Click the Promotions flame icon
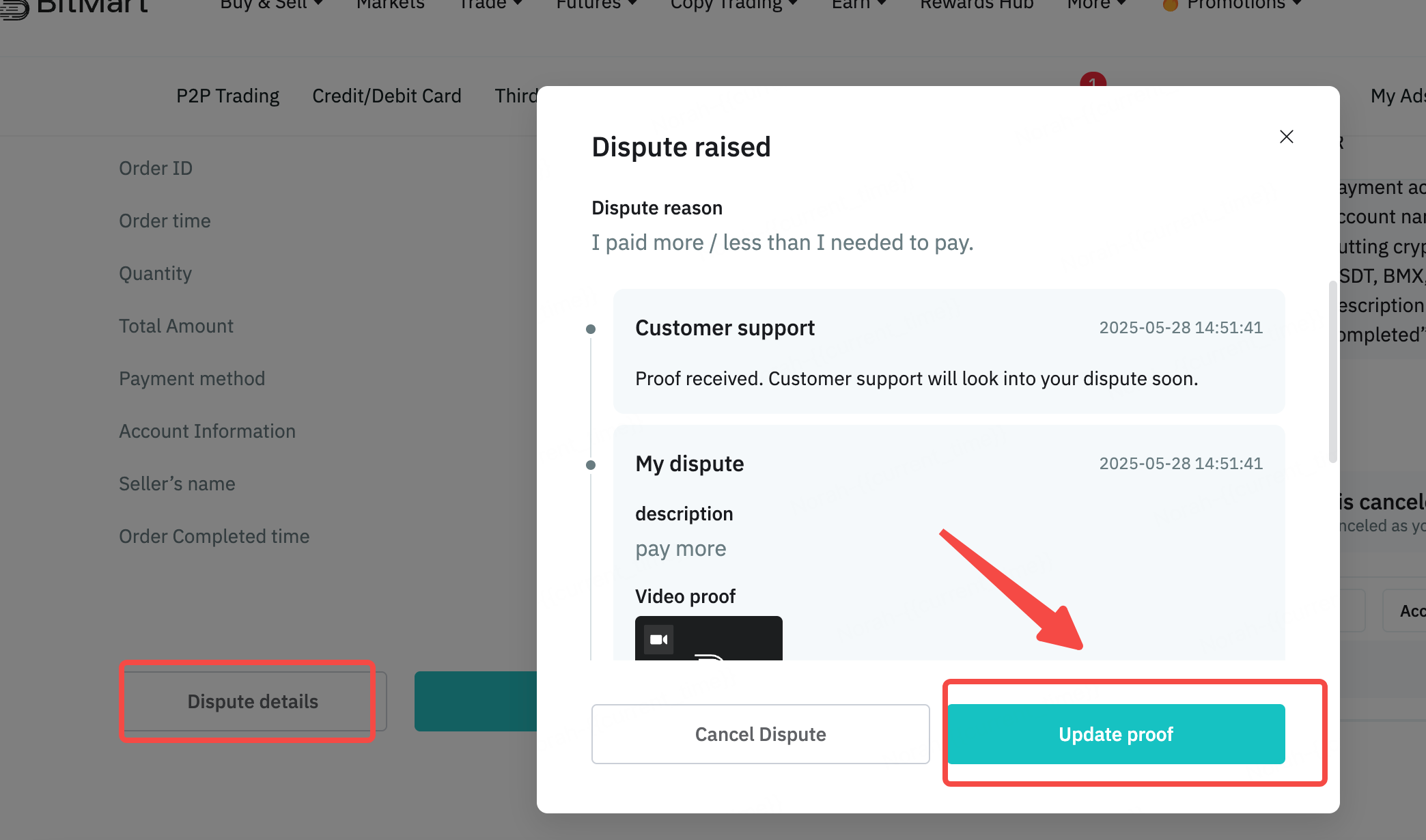Screen dimensions: 1426x840 [1170, 5]
